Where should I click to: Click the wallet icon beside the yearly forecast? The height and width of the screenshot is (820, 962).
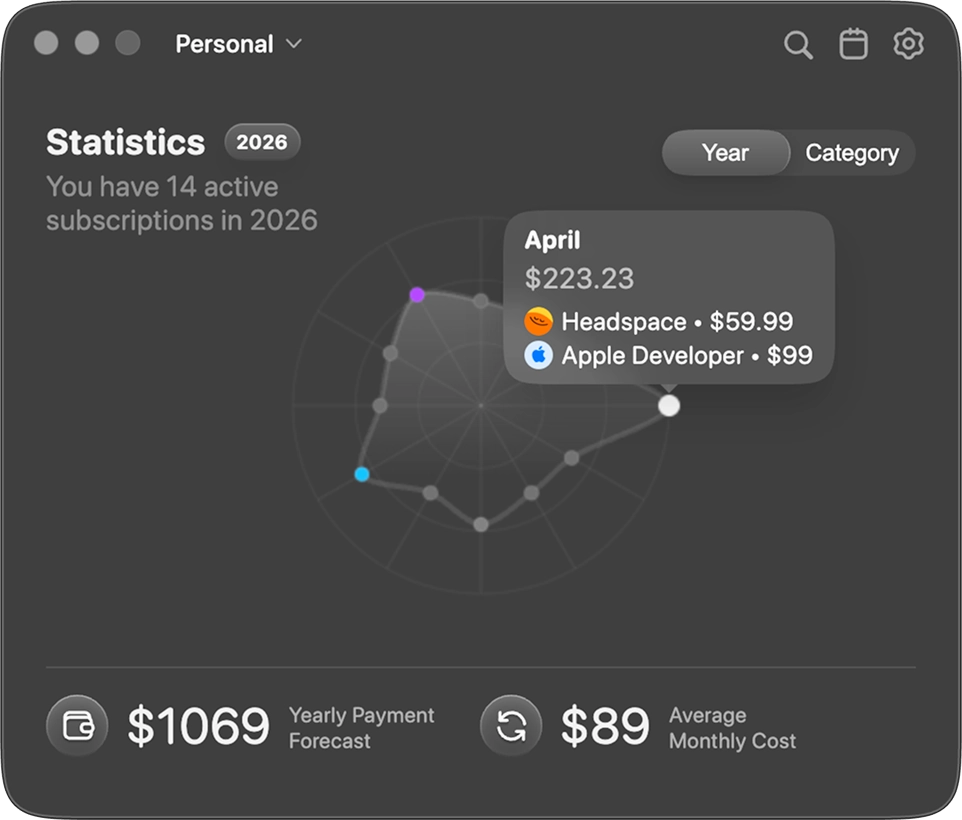point(77,727)
